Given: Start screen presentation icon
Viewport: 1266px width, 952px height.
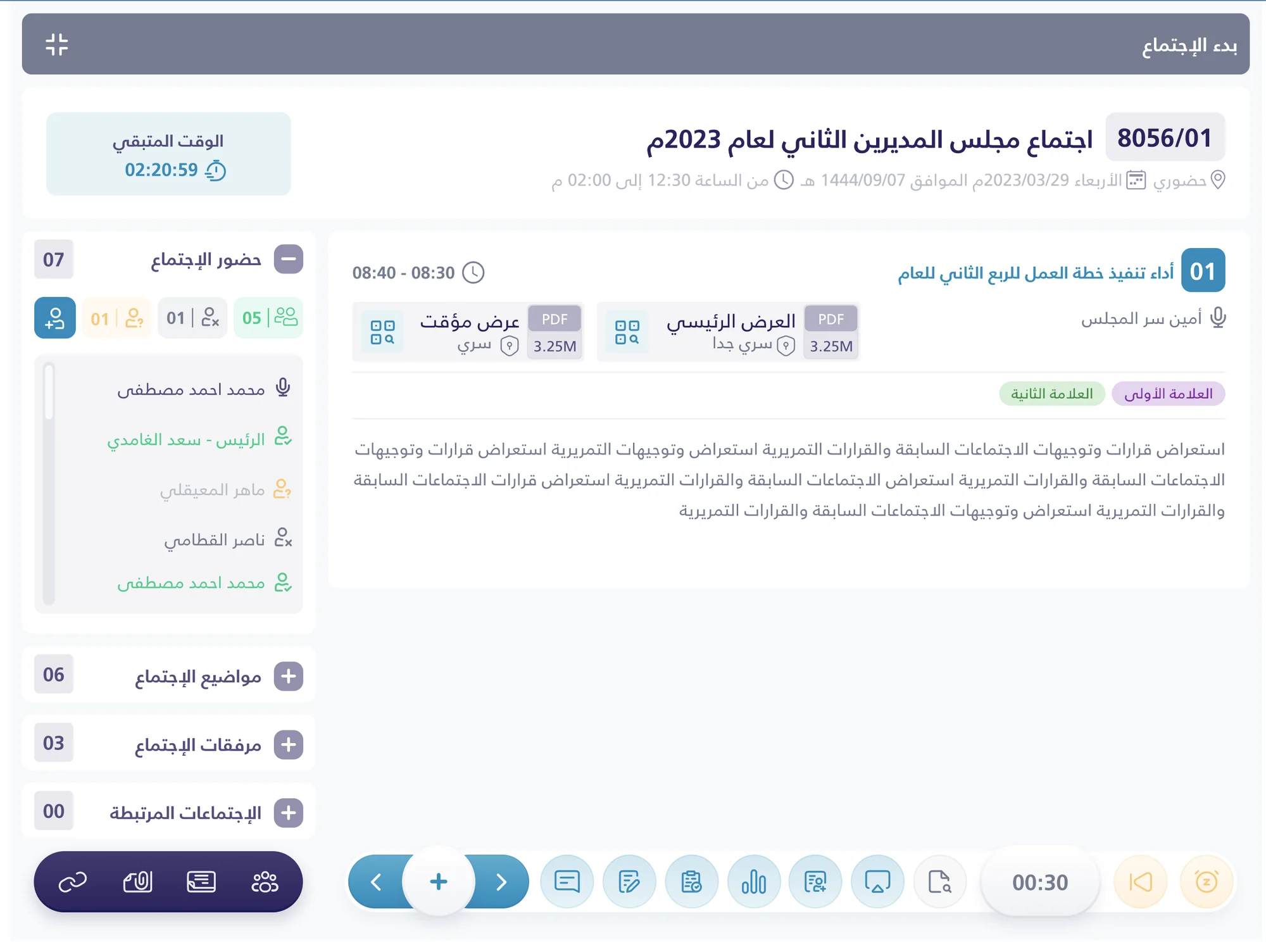Looking at the screenshot, I should [x=878, y=882].
